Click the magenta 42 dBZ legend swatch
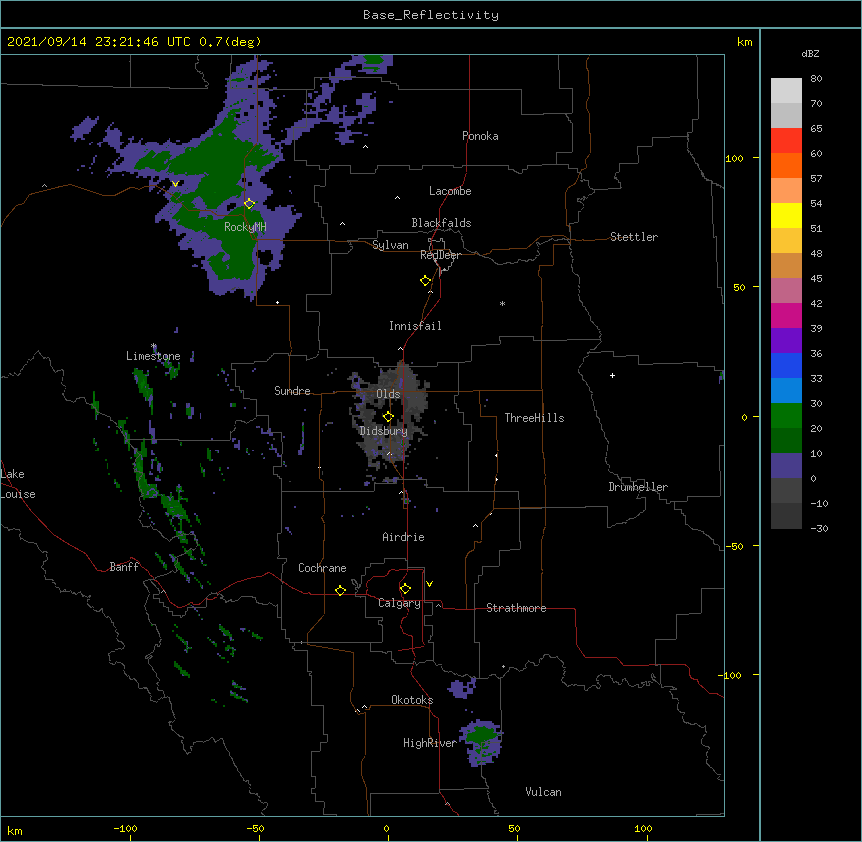This screenshot has height=842, width=862. coord(786,315)
